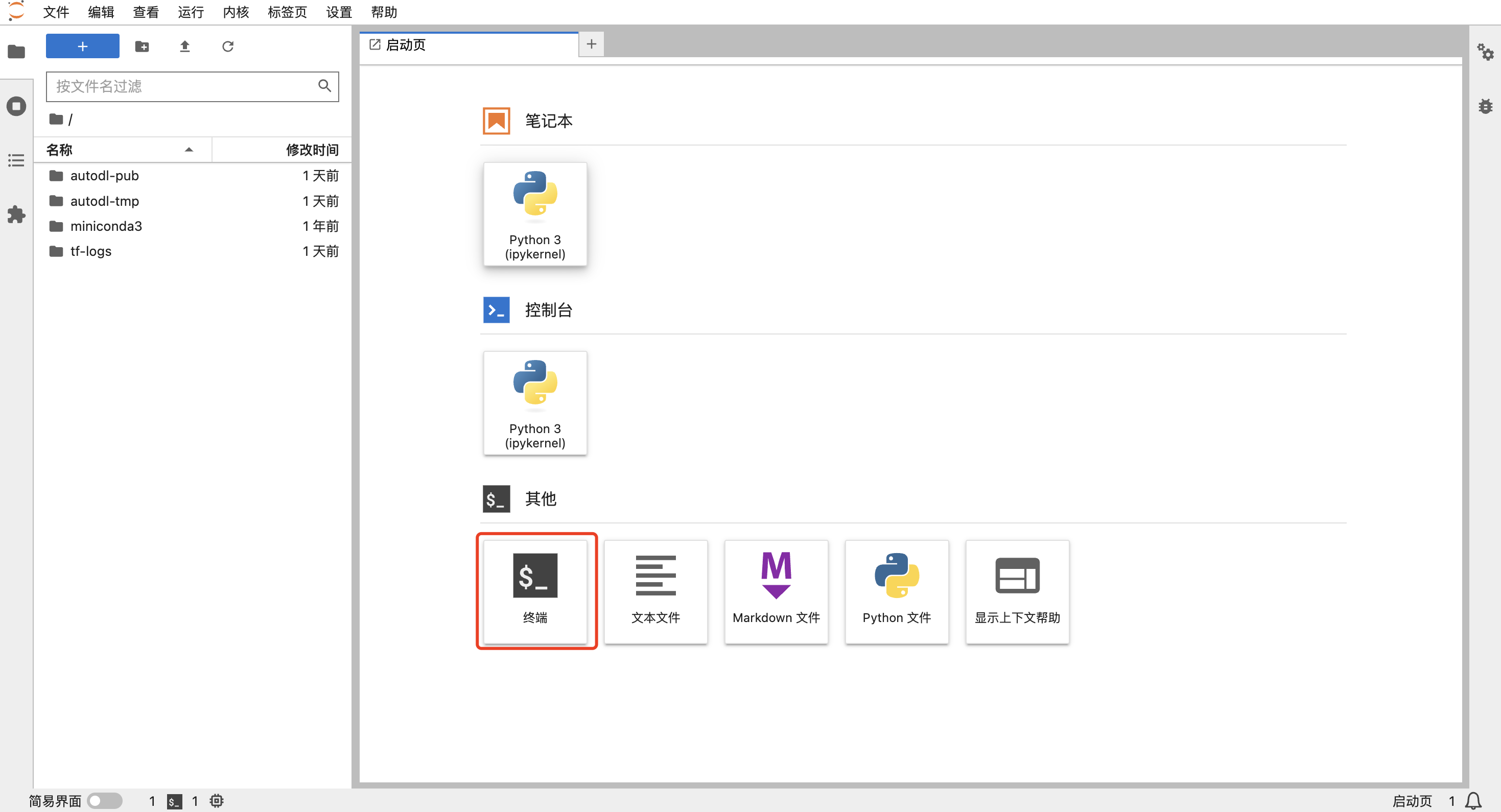Refresh the file browser list
The width and height of the screenshot is (1501, 812).
click(x=228, y=46)
